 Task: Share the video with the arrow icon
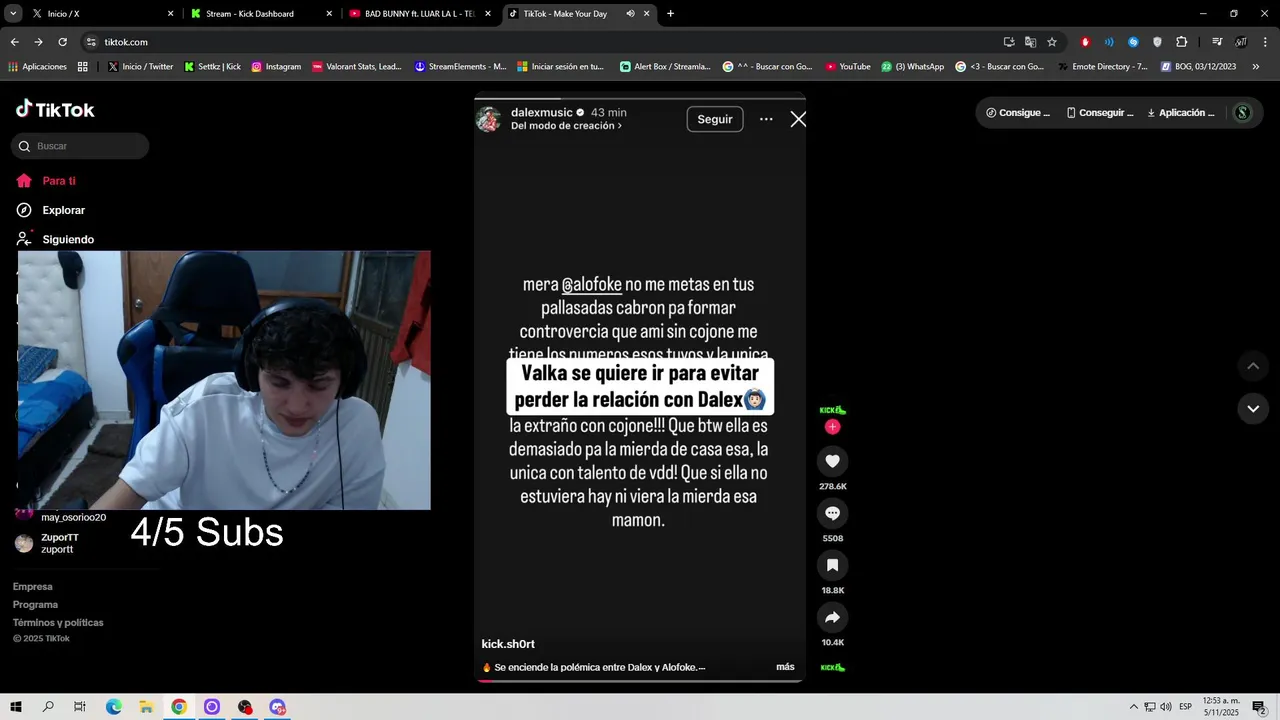tap(832, 617)
